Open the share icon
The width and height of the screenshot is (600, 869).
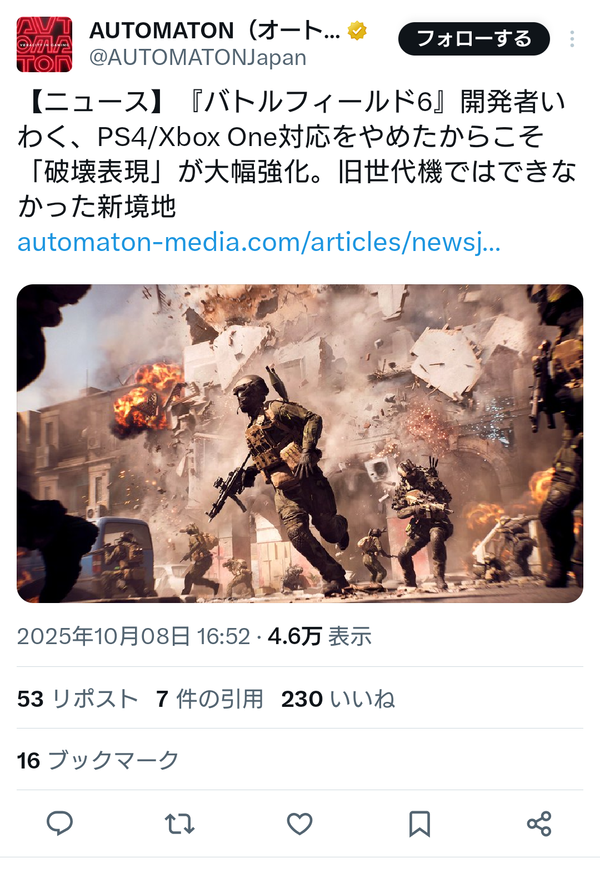click(539, 824)
